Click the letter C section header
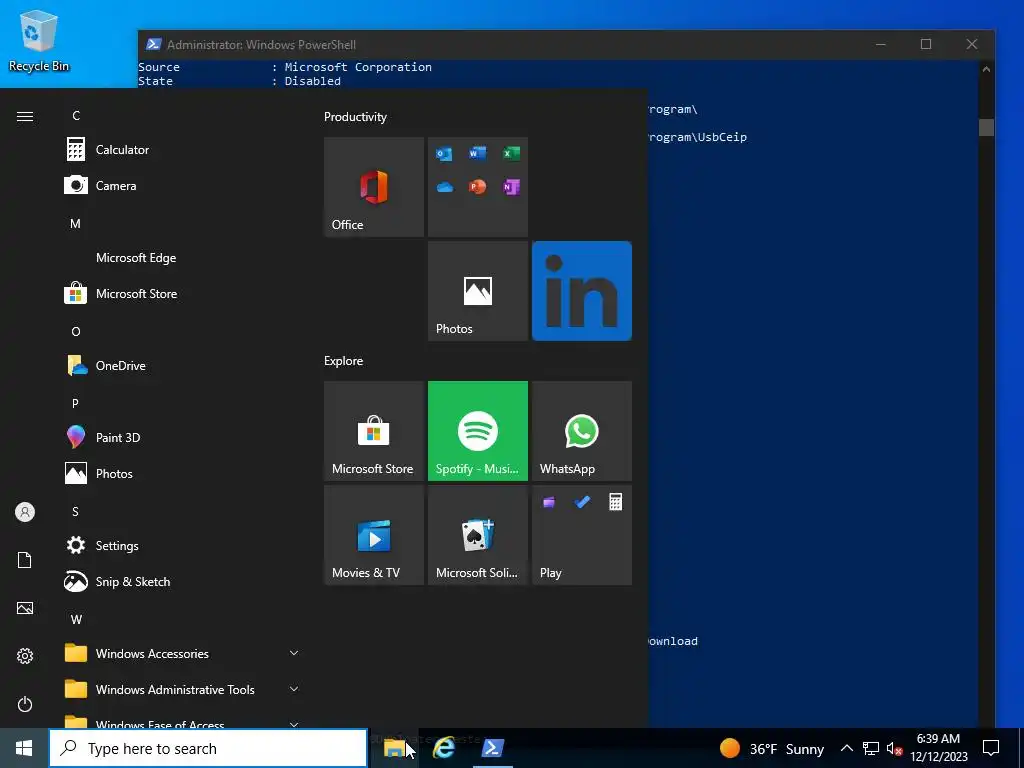 (76, 116)
